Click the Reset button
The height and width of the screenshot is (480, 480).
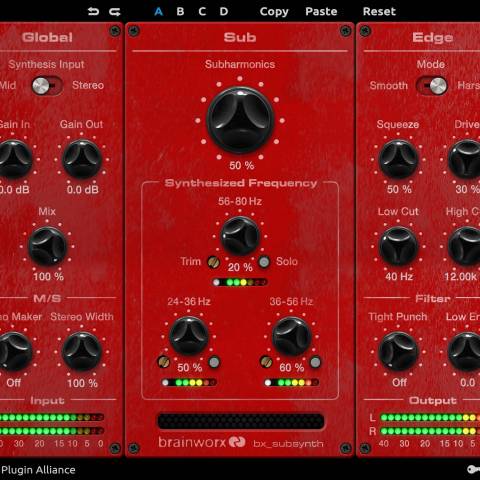[x=379, y=12]
